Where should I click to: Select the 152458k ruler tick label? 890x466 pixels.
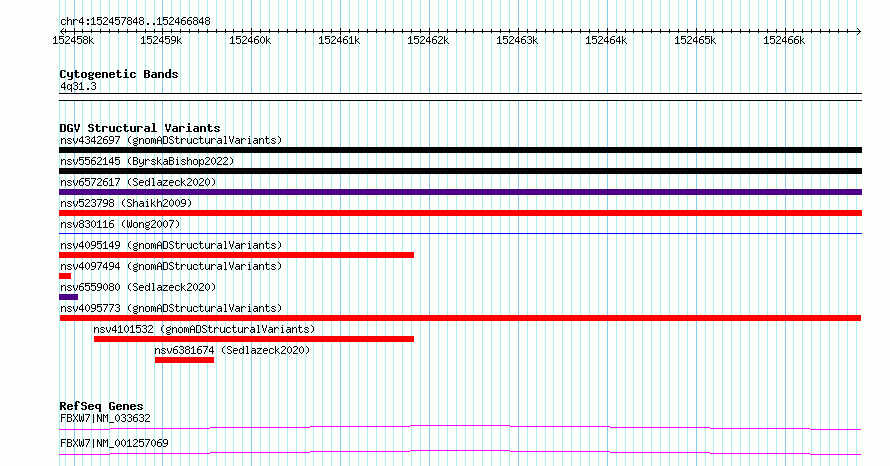click(73, 40)
